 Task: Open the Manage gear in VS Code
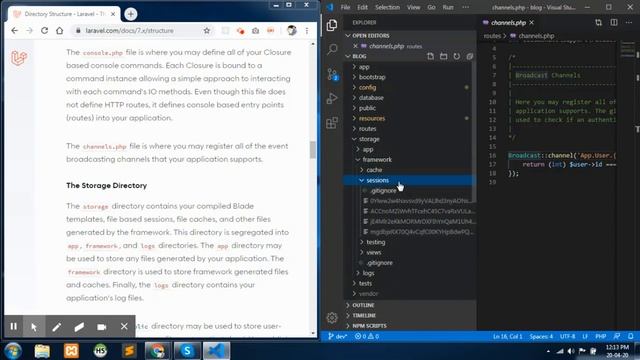tap(332, 318)
